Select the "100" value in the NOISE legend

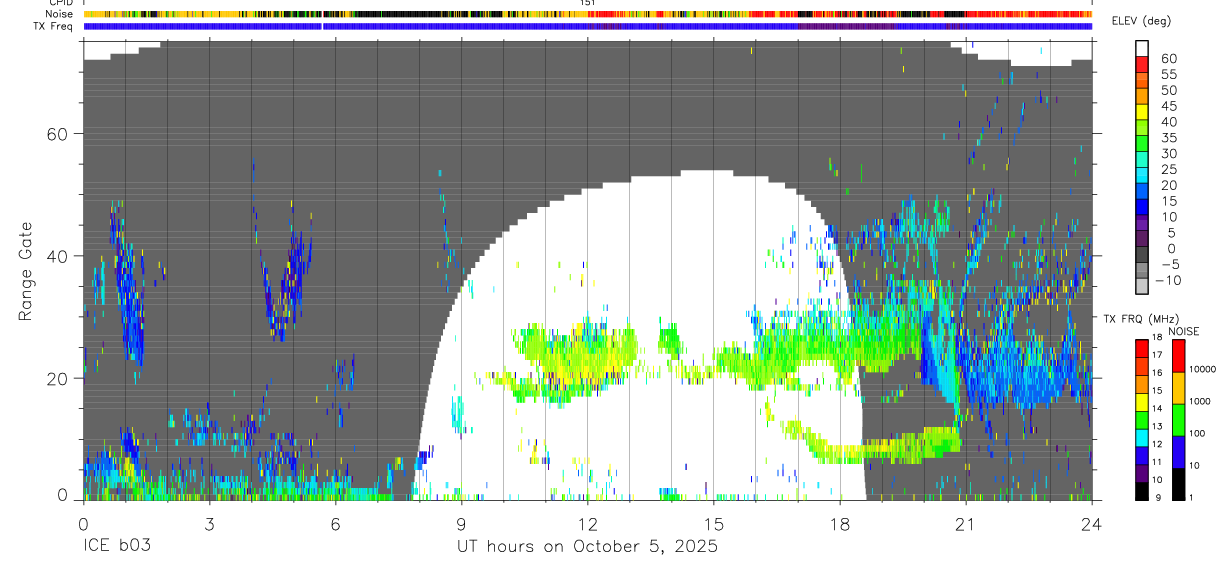[x=1198, y=434]
